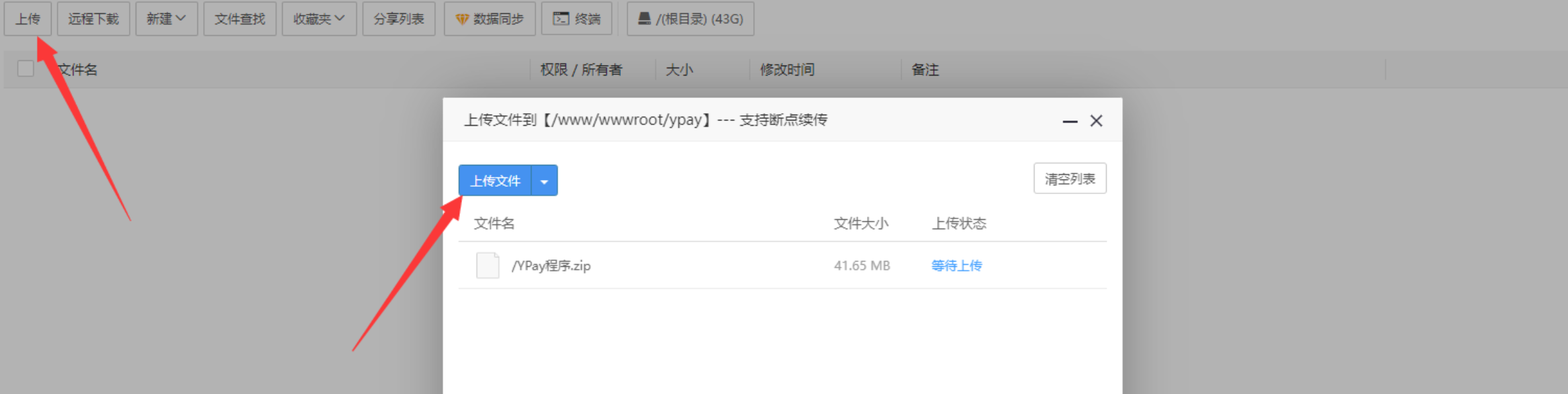Click the root directory disk icon
Screen dimensions: 1568x394
644,19
